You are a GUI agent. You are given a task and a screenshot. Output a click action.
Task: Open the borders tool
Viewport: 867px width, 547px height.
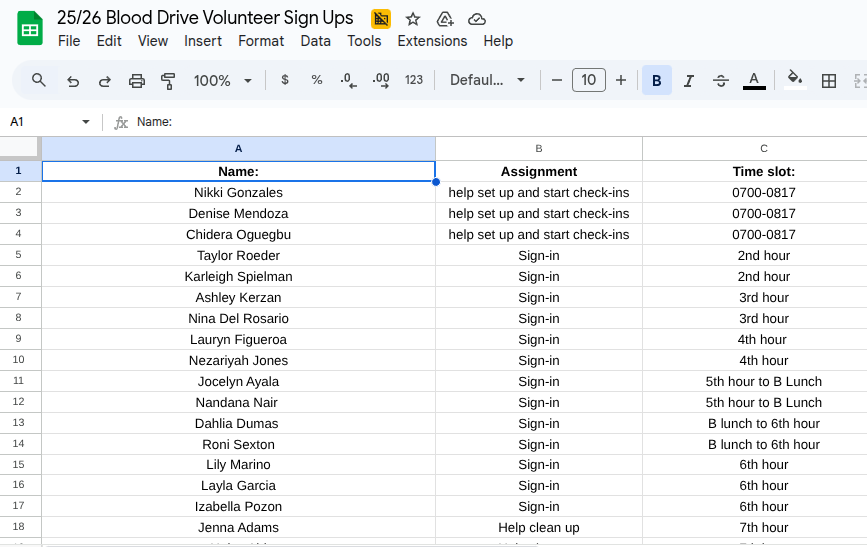click(828, 80)
